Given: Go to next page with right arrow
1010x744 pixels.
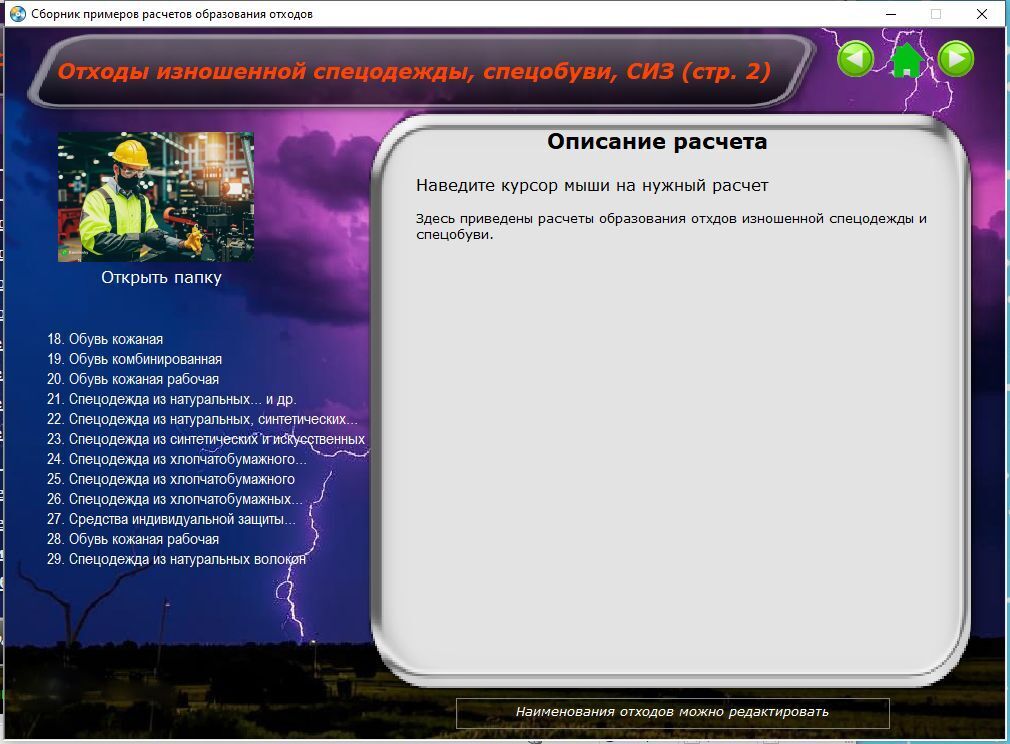Looking at the screenshot, I should click(x=956, y=59).
